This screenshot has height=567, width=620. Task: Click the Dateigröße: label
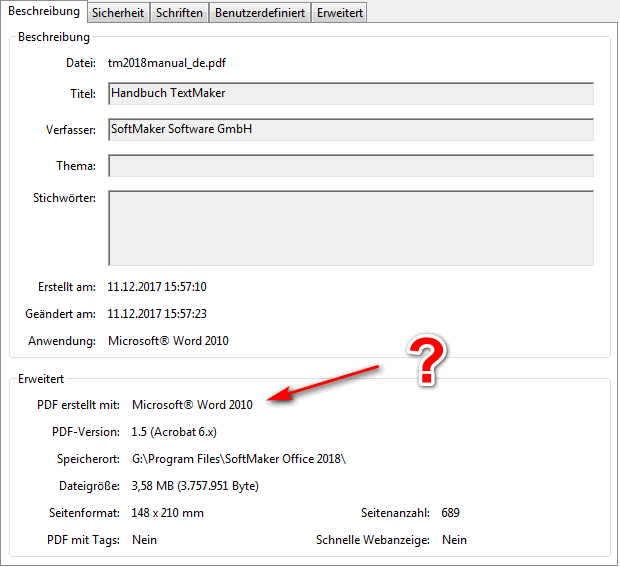[89, 486]
